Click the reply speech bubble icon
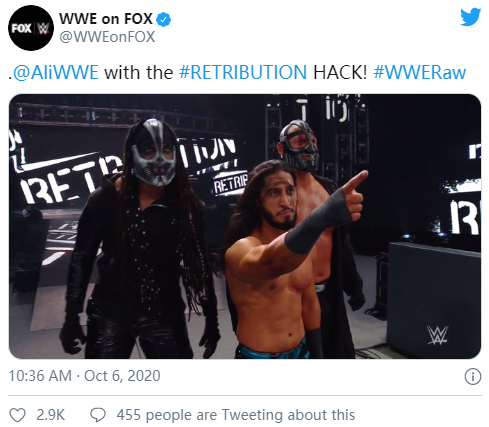The image size is (489, 427). [98, 415]
